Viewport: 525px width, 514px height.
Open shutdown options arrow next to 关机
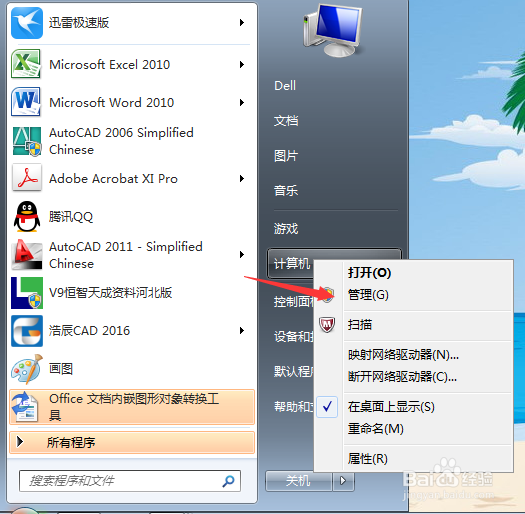[343, 481]
